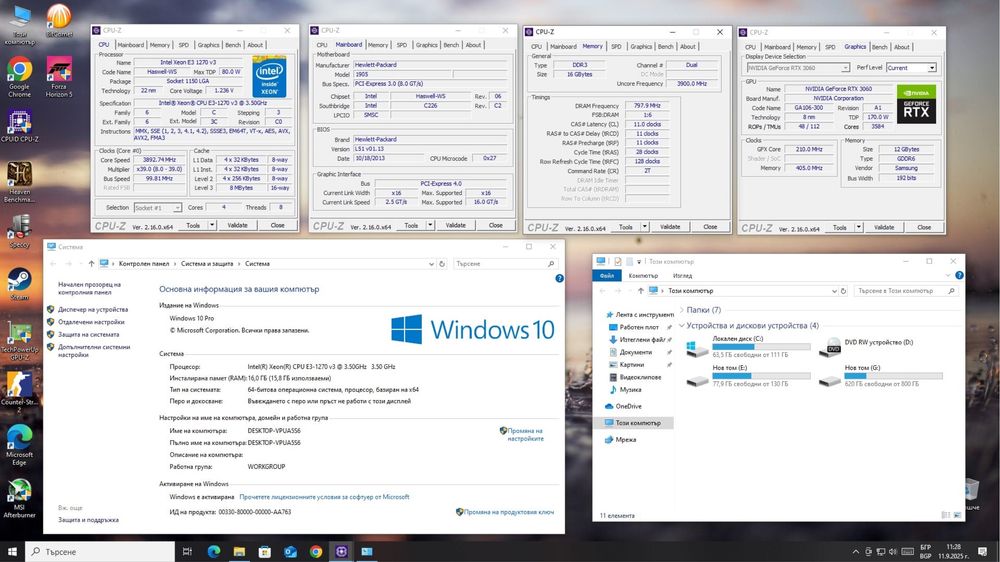The height and width of the screenshot is (562, 1000).
Task: Refresh the System window address bar
Action: click(x=442, y=263)
